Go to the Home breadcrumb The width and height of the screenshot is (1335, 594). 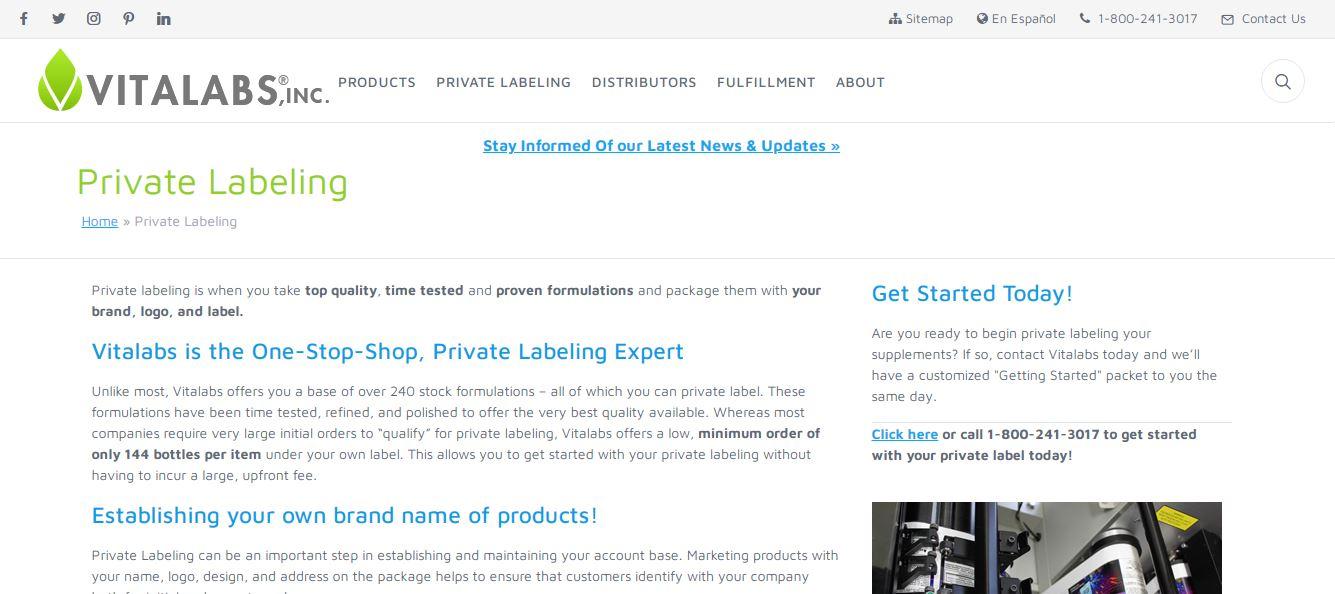point(100,221)
